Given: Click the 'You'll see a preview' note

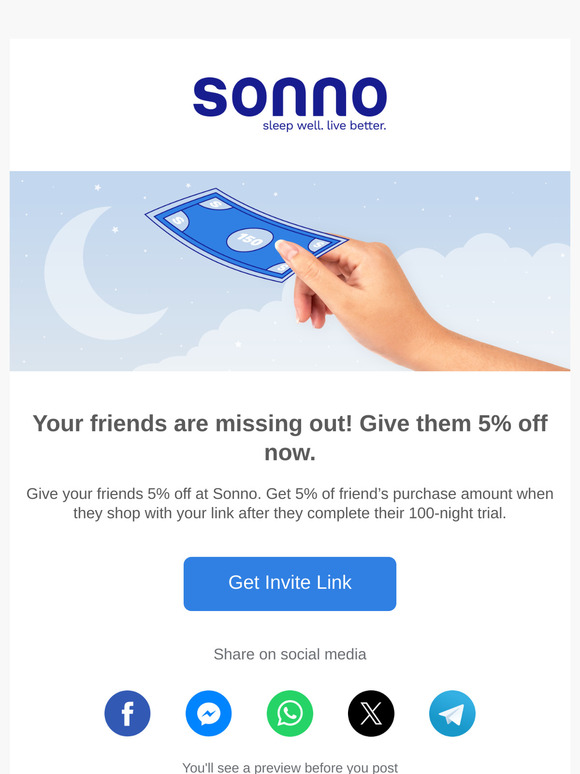Looking at the screenshot, I should click(290, 768).
